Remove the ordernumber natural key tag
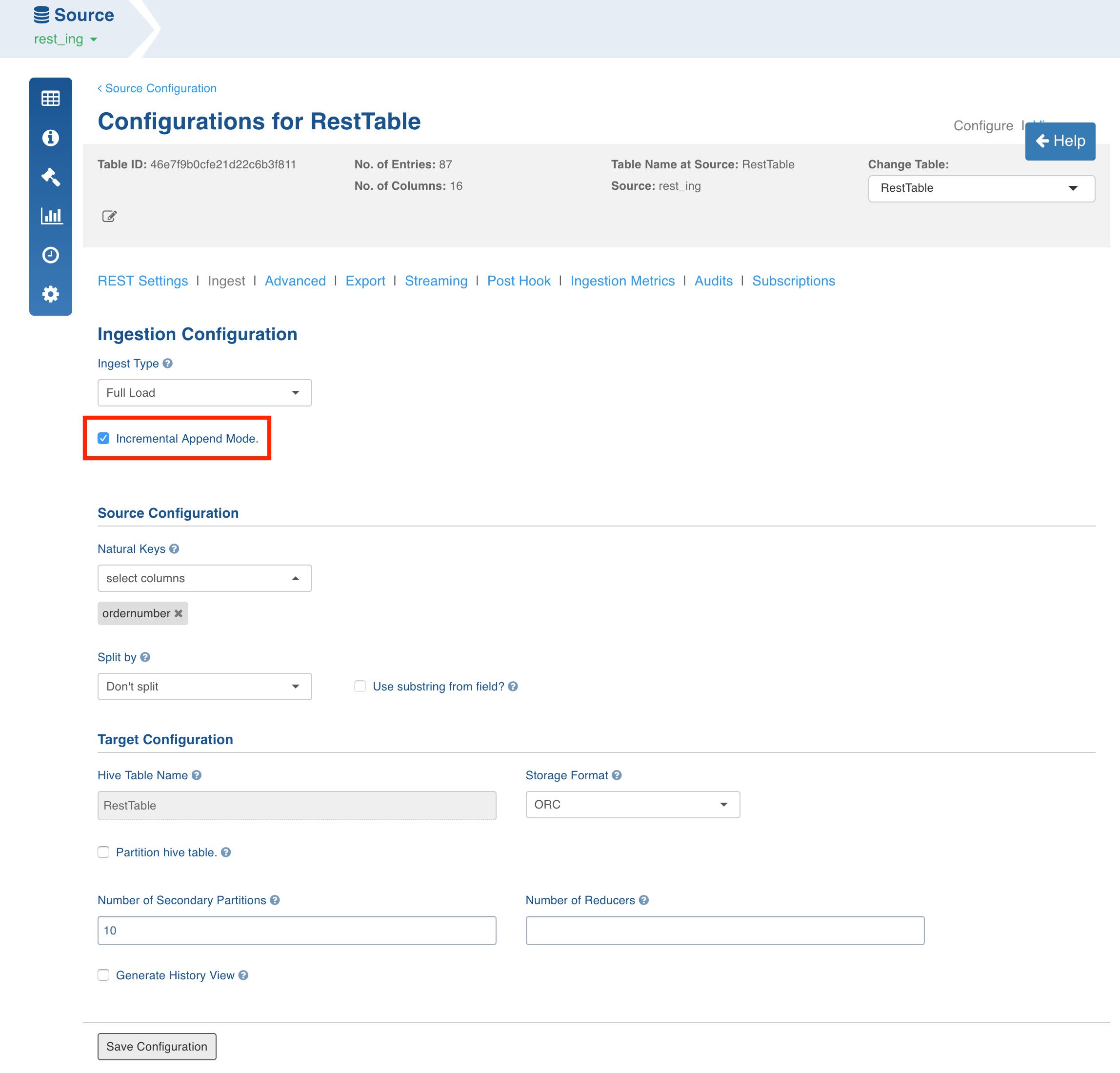This screenshot has width=1120, height=1073. [179, 613]
